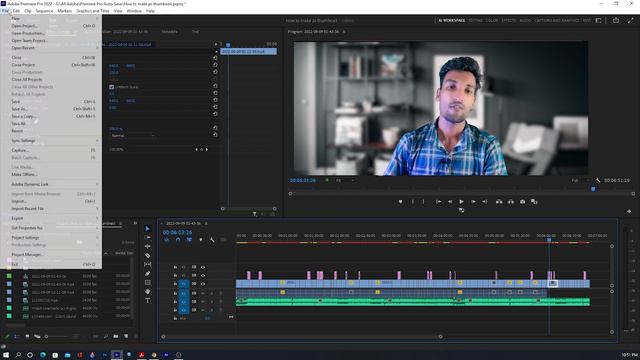This screenshot has width=640, height=360.
Task: Select the Rectangle tool
Action: tap(148, 282)
